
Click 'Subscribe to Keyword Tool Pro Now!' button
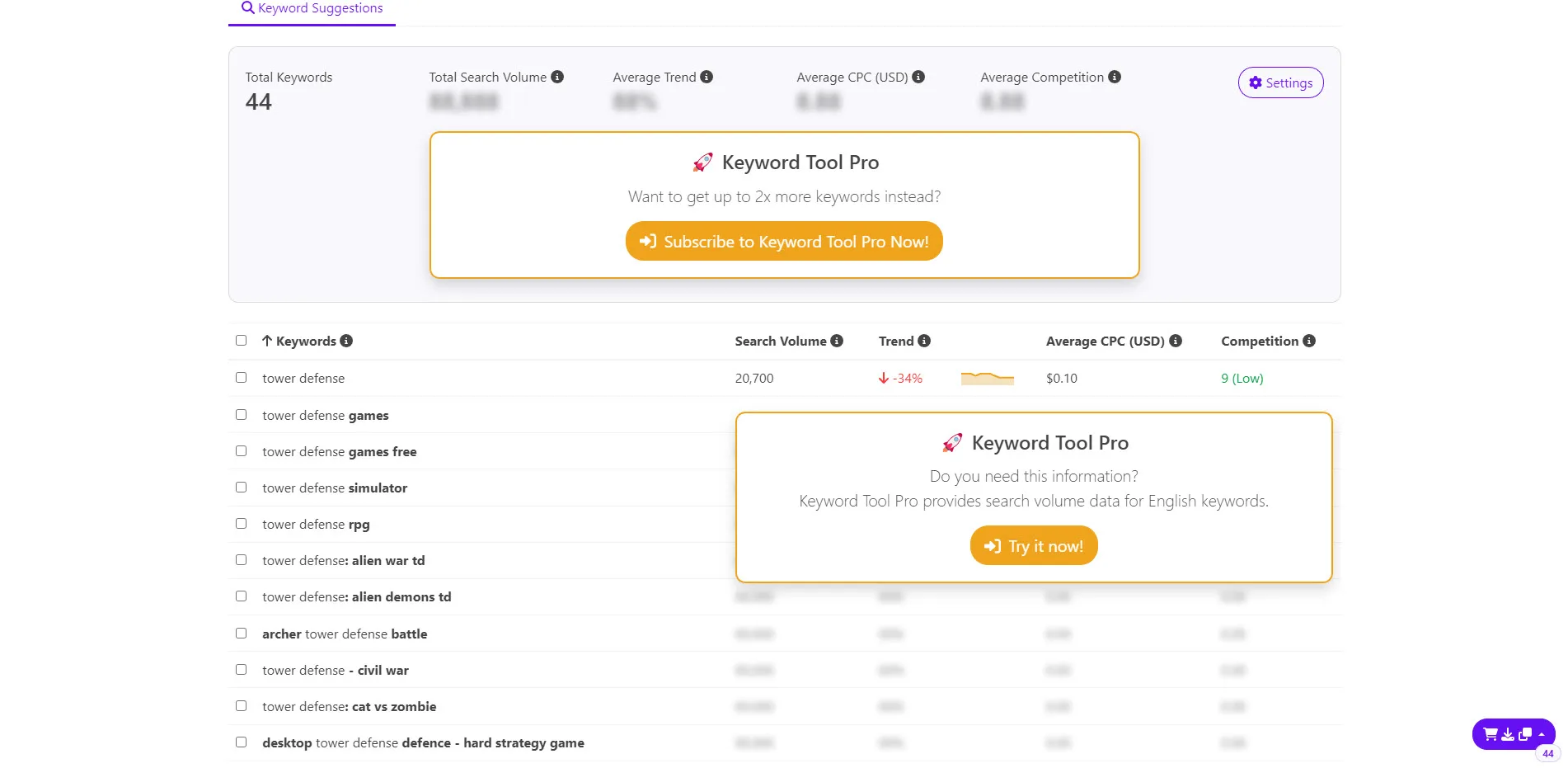pos(784,242)
